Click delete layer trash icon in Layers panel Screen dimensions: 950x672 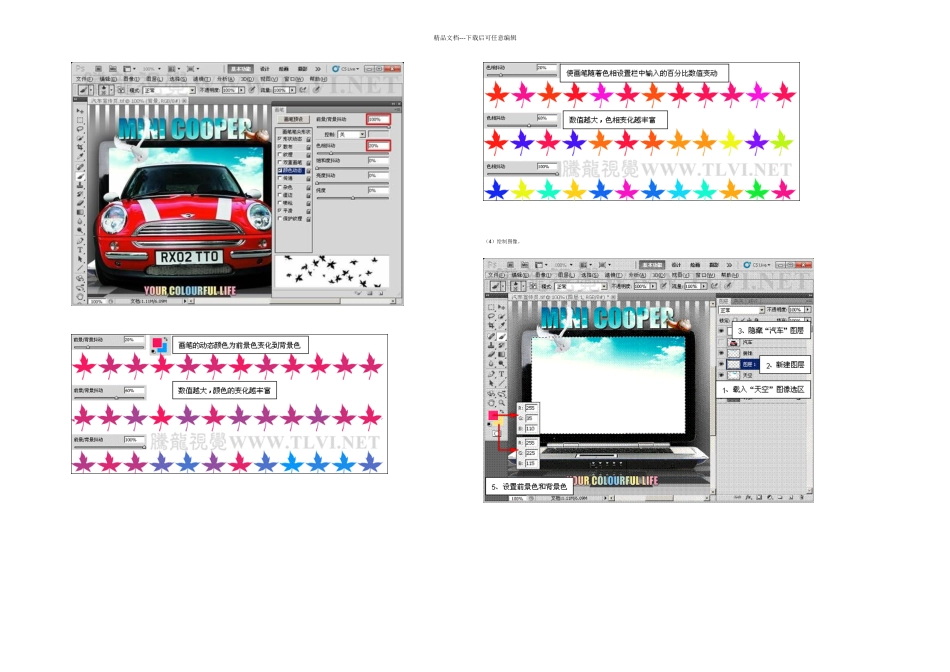coord(802,497)
